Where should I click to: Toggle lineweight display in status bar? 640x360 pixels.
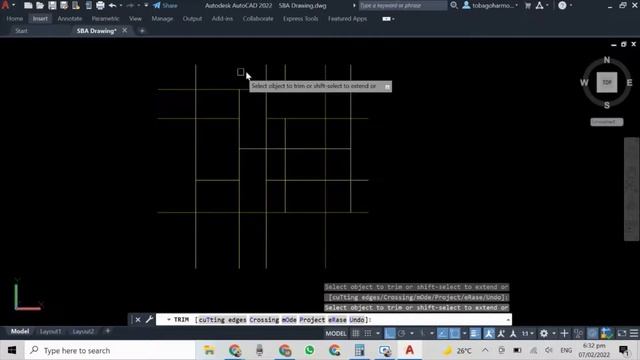[x=475, y=333]
